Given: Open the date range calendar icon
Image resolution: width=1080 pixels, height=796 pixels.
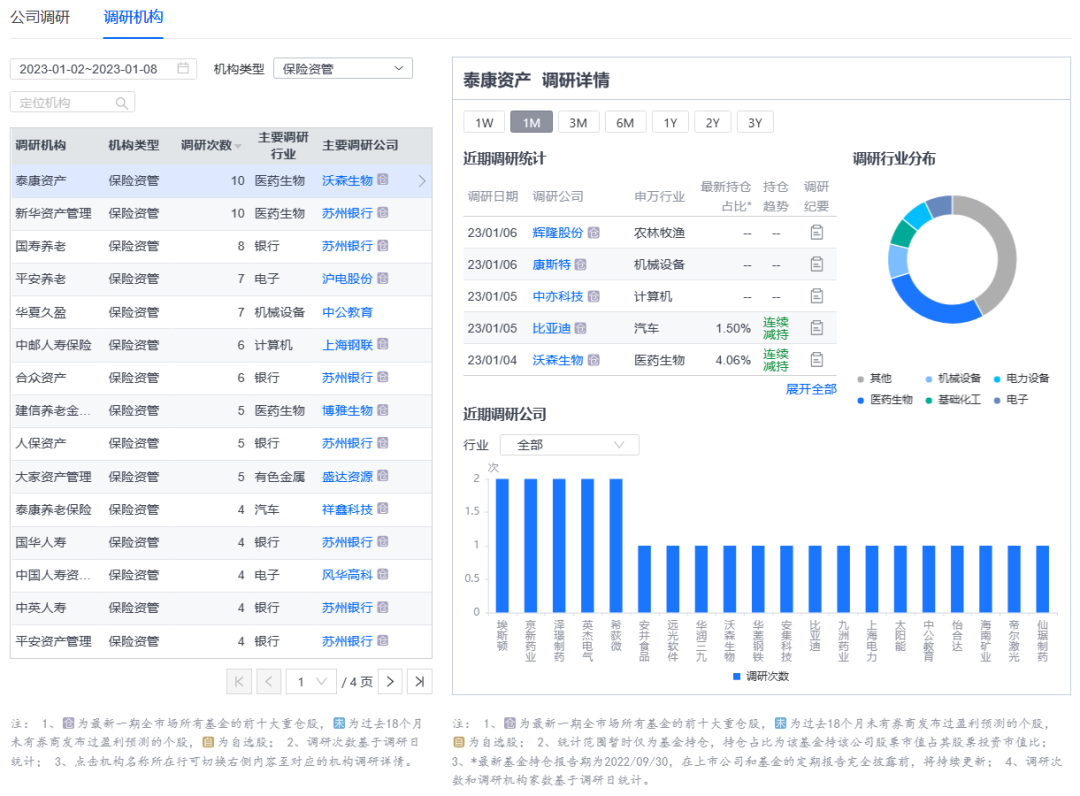Looking at the screenshot, I should coord(183,68).
